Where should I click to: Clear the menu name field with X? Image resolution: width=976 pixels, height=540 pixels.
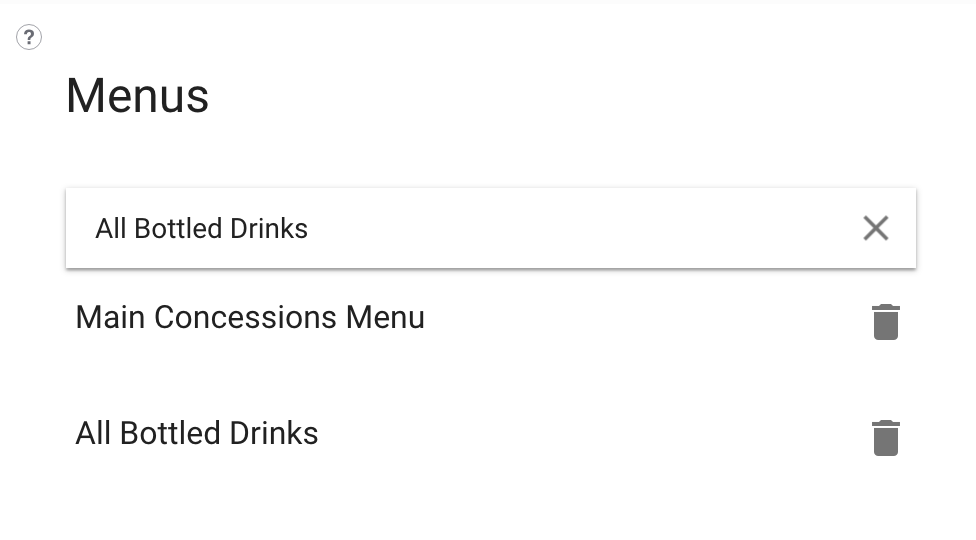click(x=876, y=228)
